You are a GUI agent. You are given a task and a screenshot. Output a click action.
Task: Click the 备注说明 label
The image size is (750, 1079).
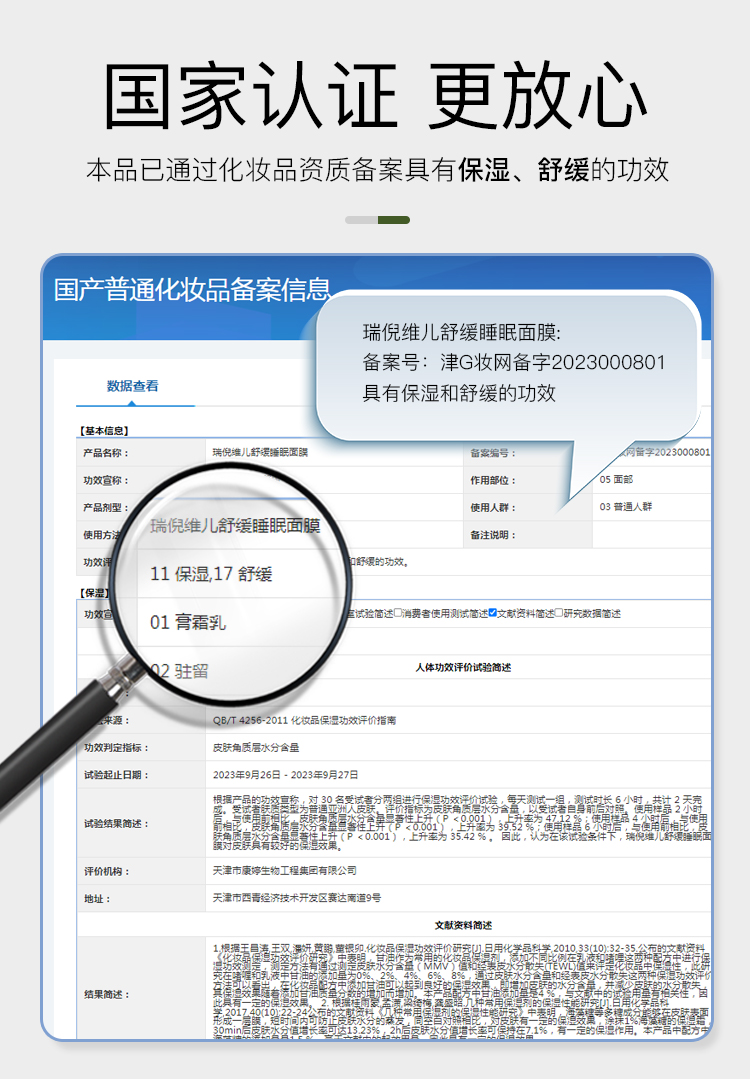point(493,535)
